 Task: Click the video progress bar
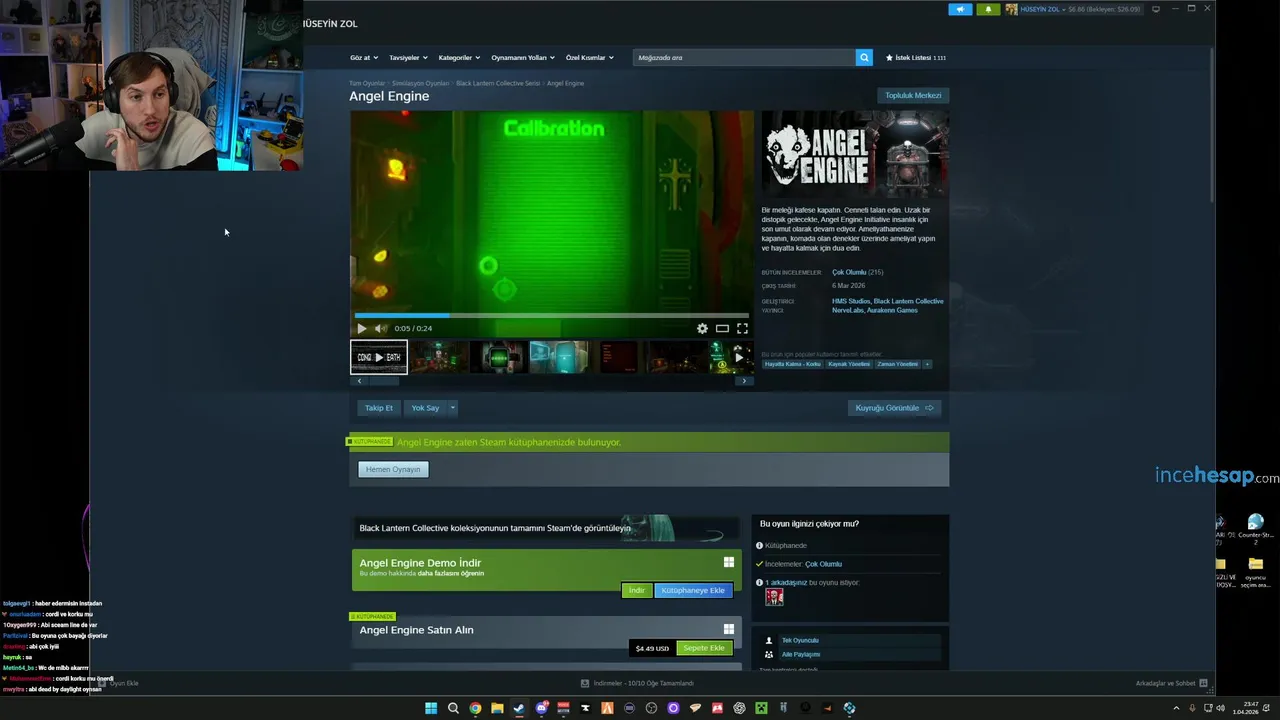click(551, 315)
